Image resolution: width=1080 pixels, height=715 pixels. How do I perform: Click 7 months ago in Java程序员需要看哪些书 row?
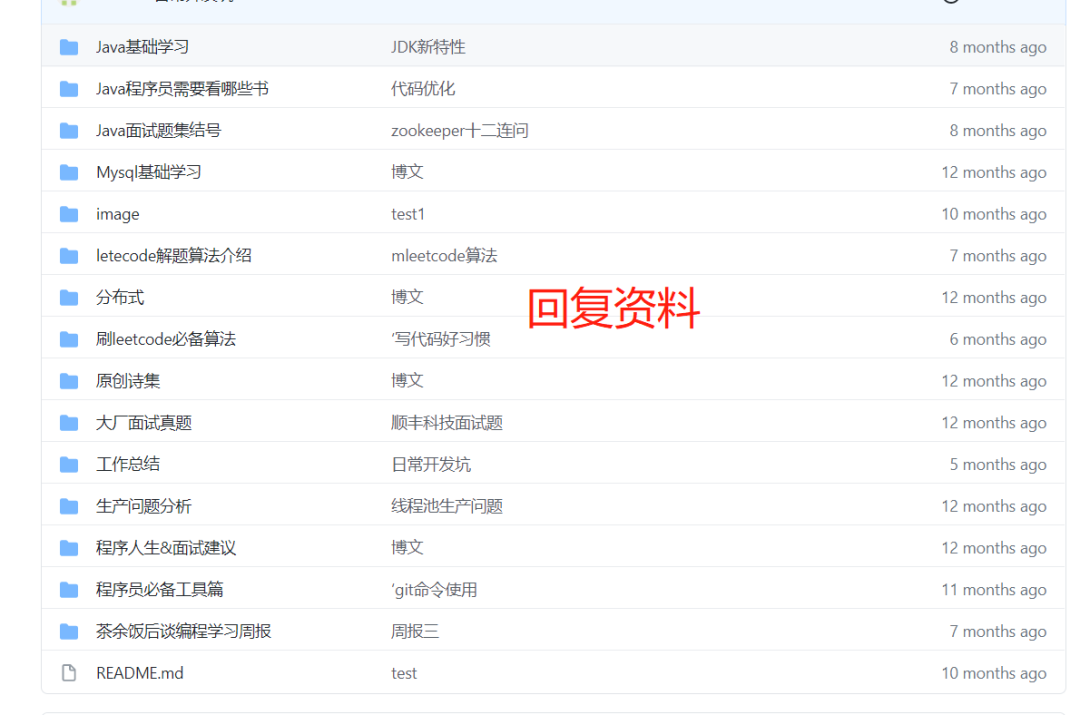(x=998, y=89)
